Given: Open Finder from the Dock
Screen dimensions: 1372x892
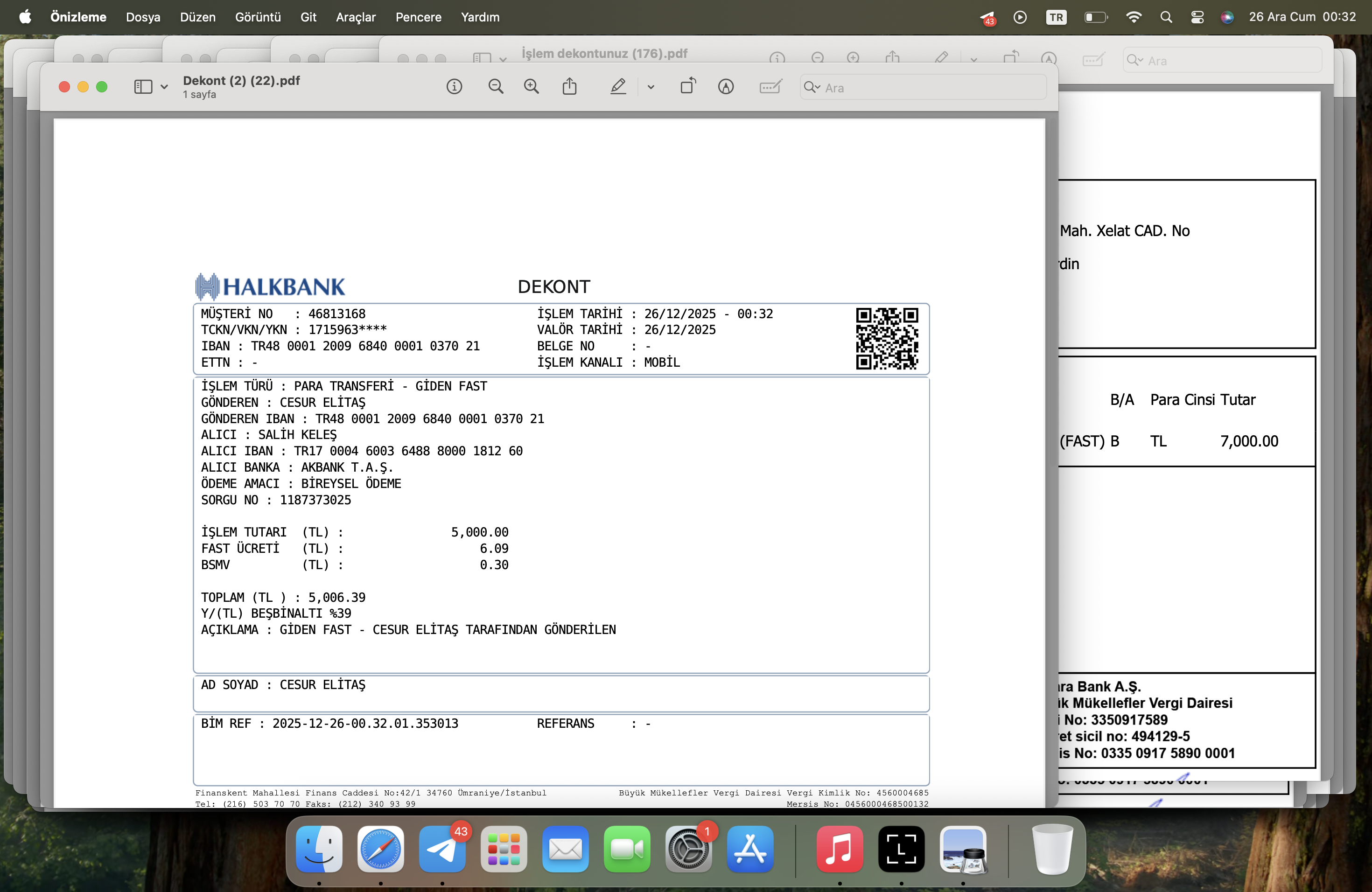Looking at the screenshot, I should point(319,850).
